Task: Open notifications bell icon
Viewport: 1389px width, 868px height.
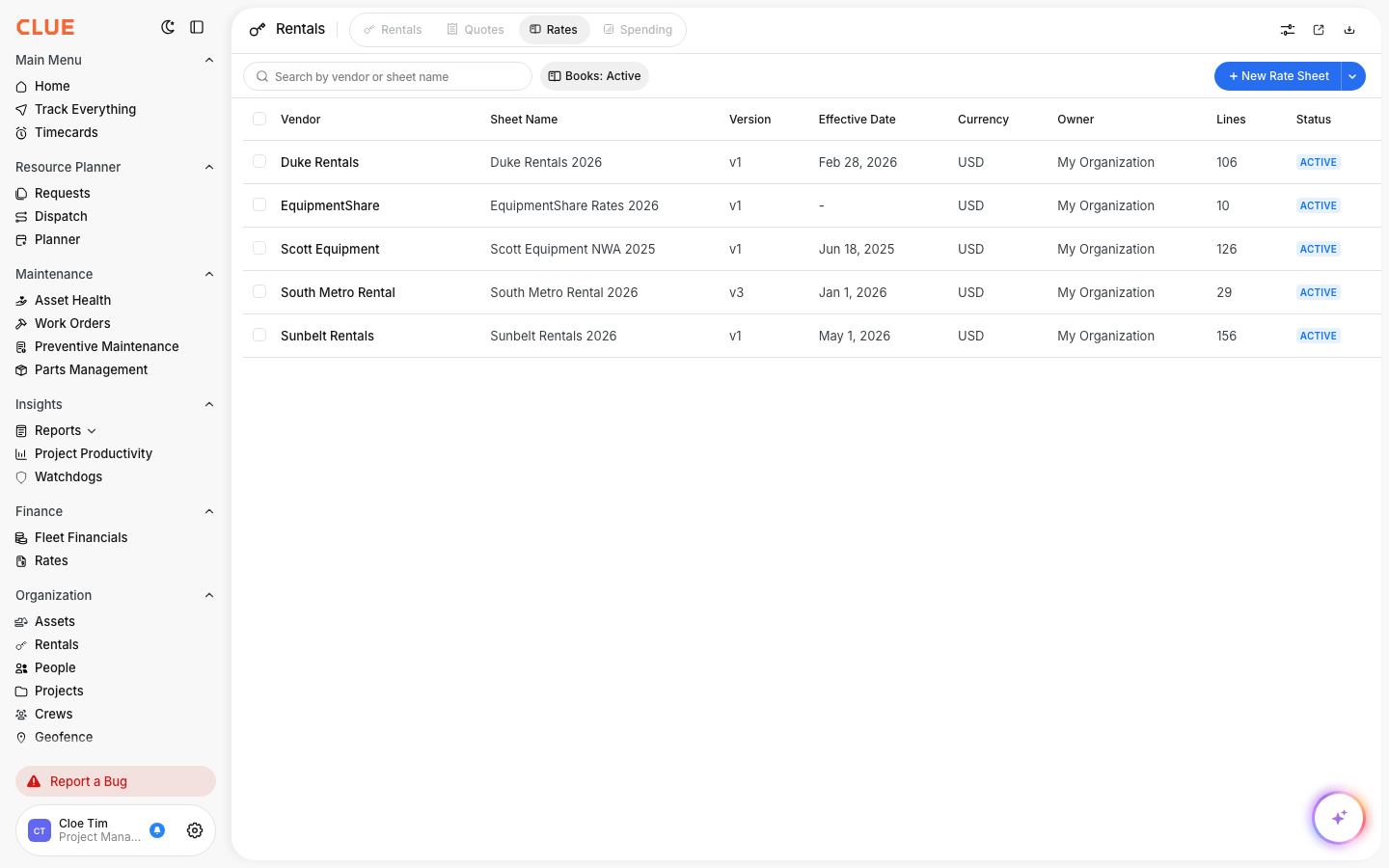Action: (157, 830)
